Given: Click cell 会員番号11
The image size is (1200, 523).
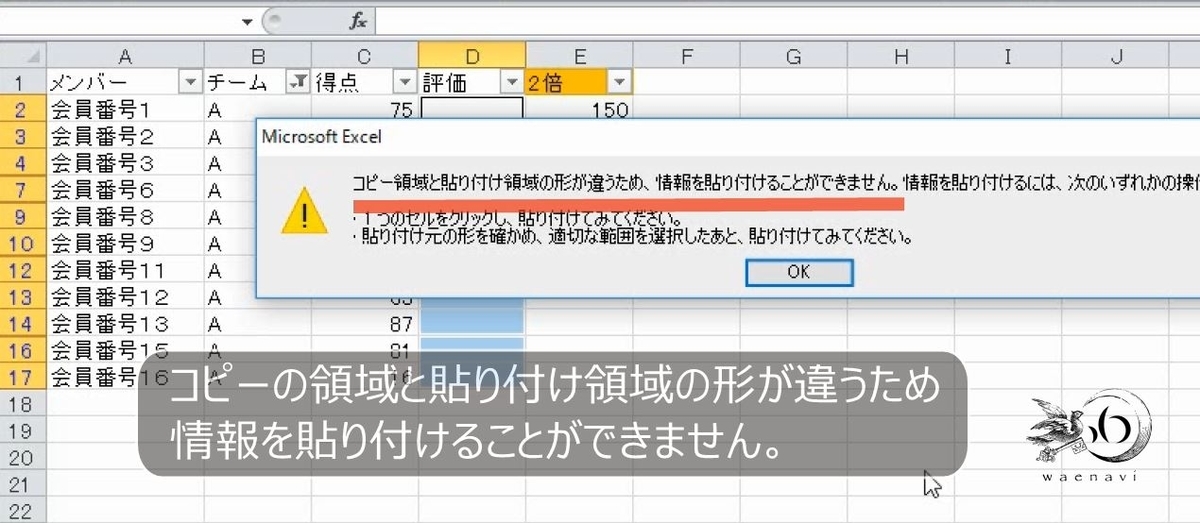Looking at the screenshot, I should [125, 270].
